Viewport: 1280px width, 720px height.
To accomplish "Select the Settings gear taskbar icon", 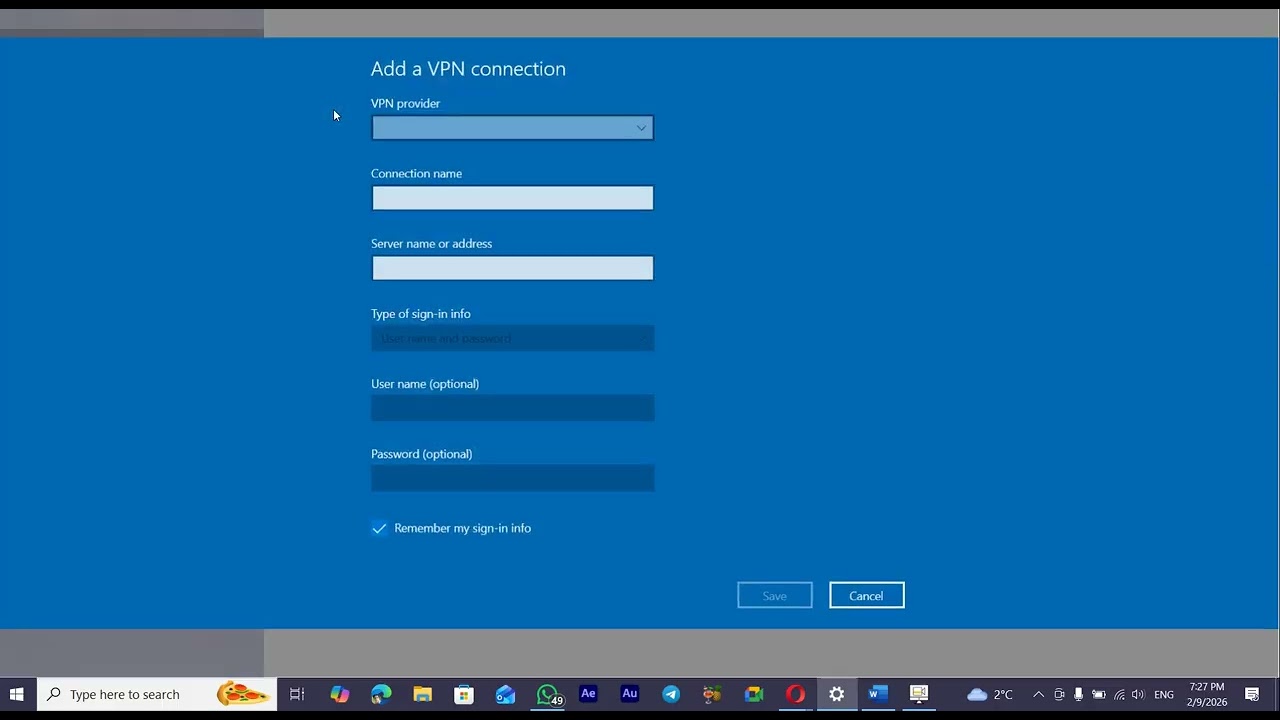I will [x=837, y=694].
